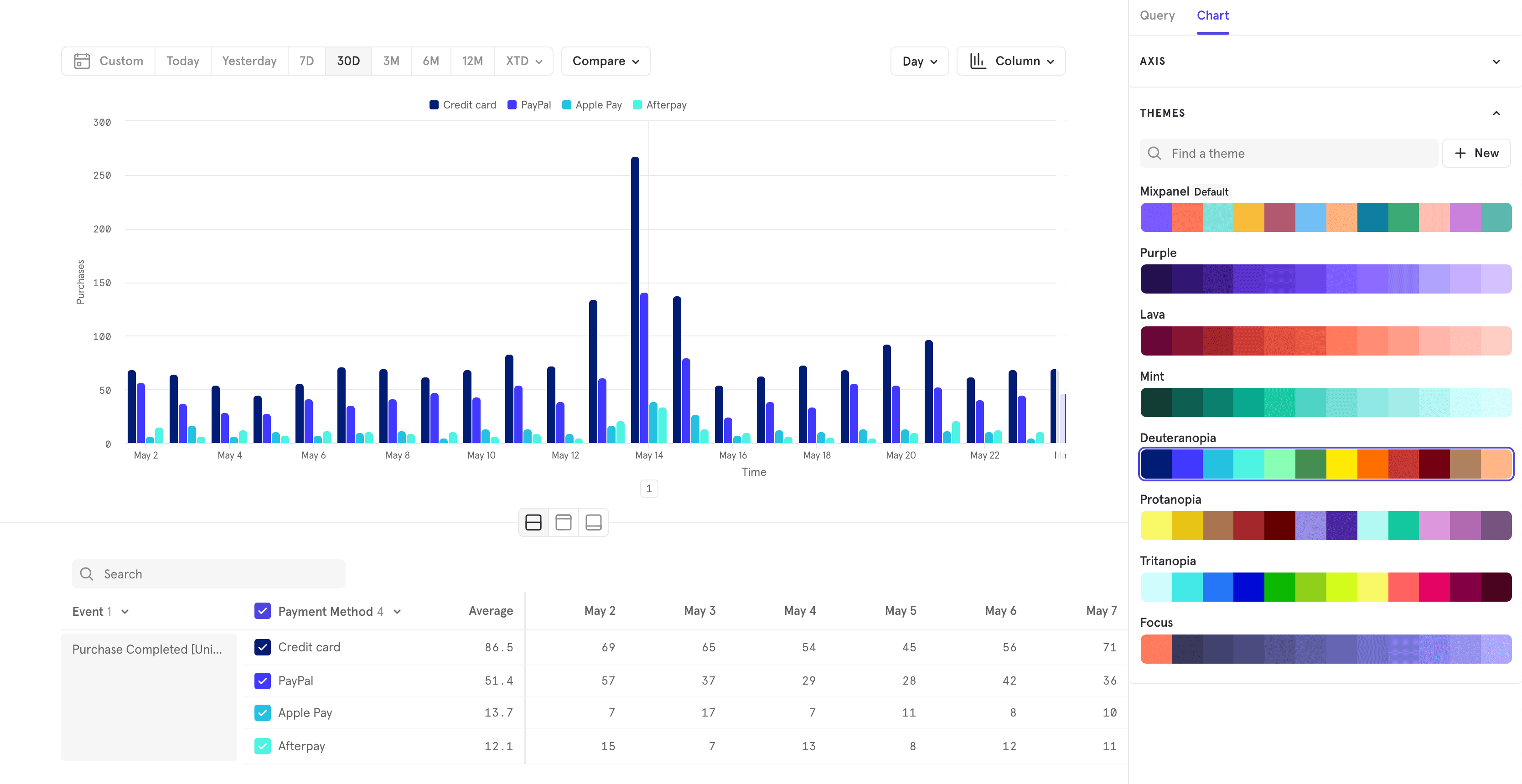Click the annotation marker labeled 1
This screenshot has height=784, width=1522.
point(649,489)
